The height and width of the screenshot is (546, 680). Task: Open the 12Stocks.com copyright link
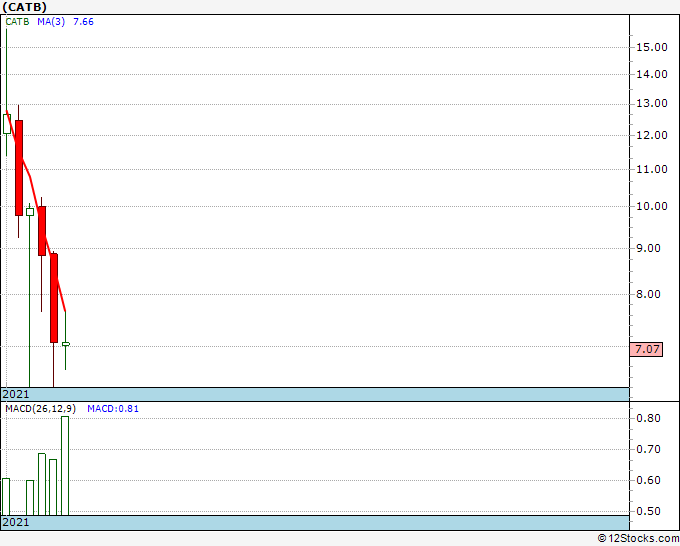(638, 538)
